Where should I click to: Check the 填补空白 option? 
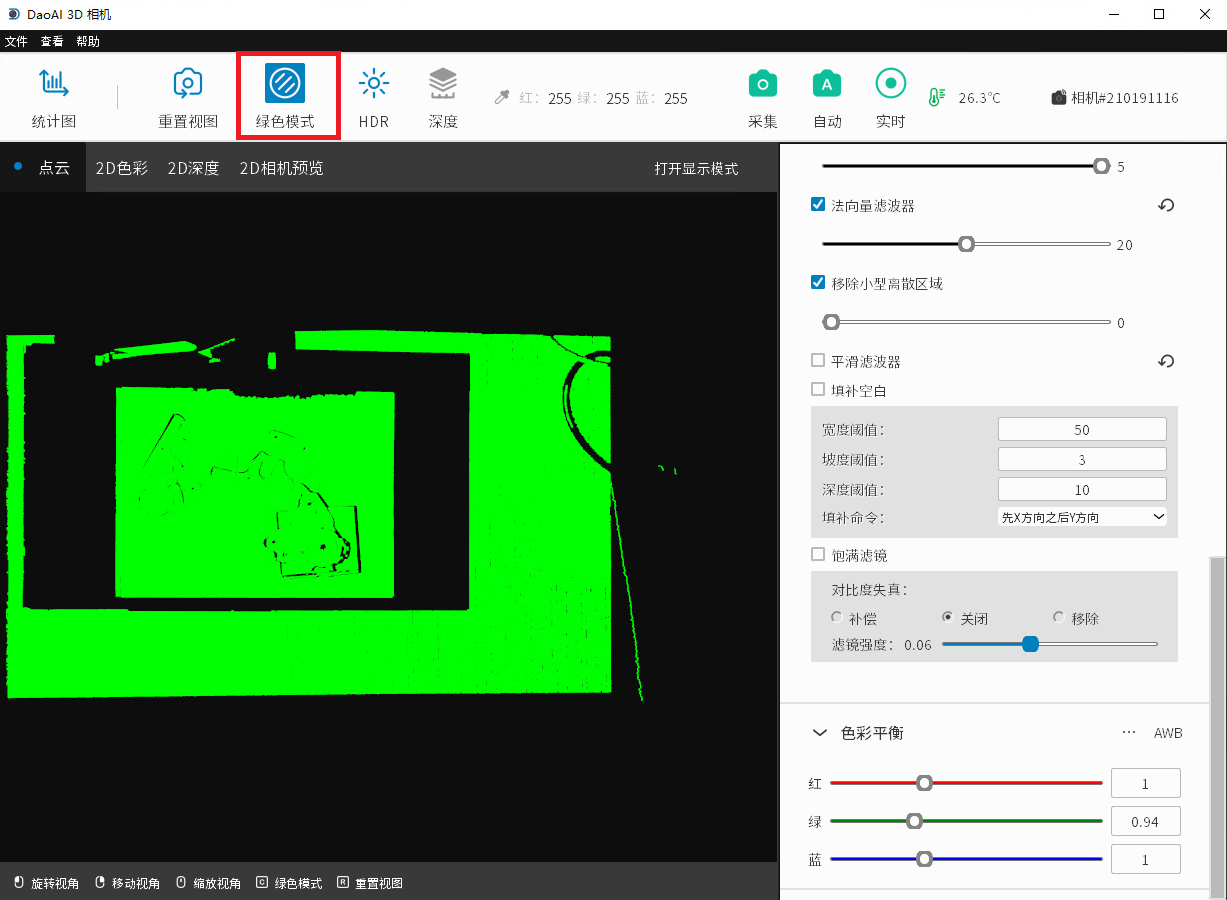(x=818, y=390)
